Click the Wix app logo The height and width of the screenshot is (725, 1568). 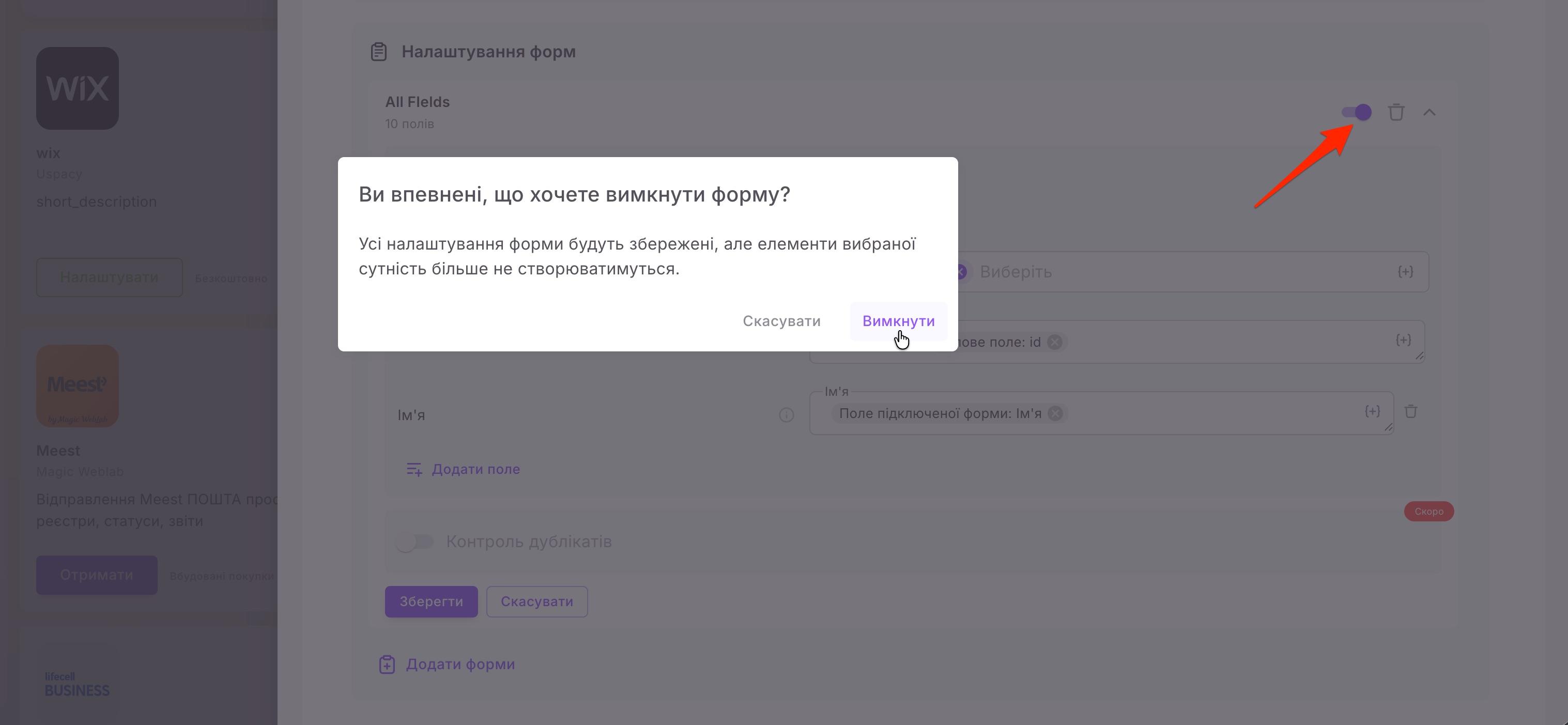[78, 88]
